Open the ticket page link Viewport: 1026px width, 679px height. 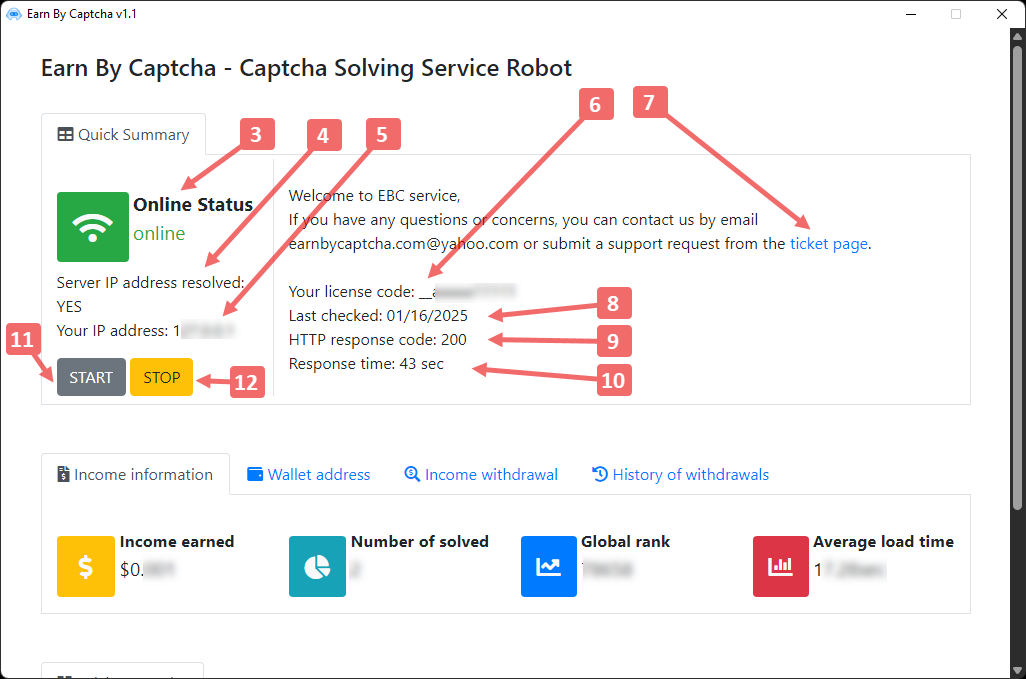829,244
